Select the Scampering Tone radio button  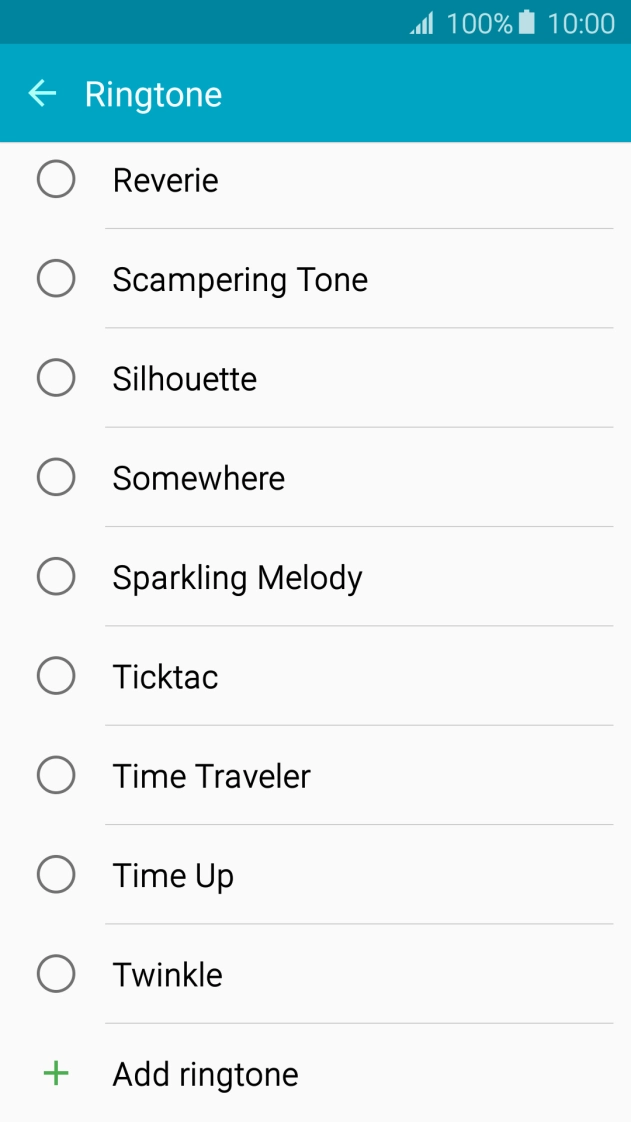tap(56, 278)
